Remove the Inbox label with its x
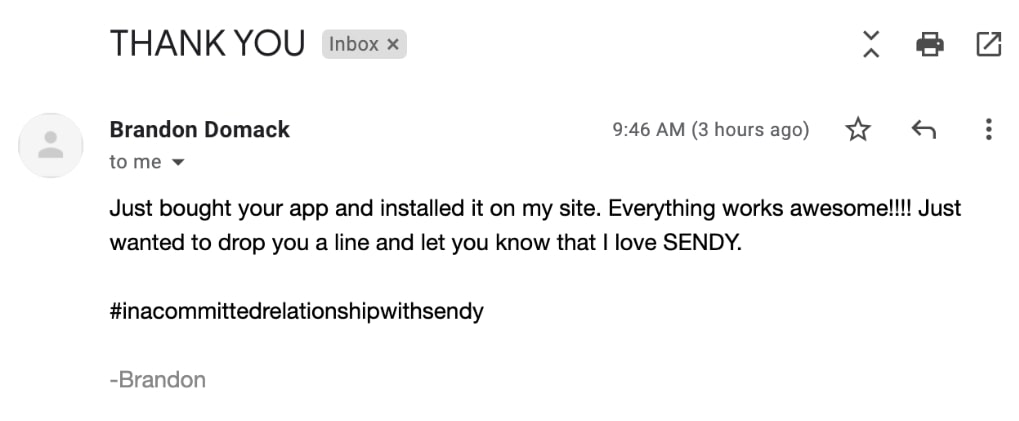 pos(392,44)
